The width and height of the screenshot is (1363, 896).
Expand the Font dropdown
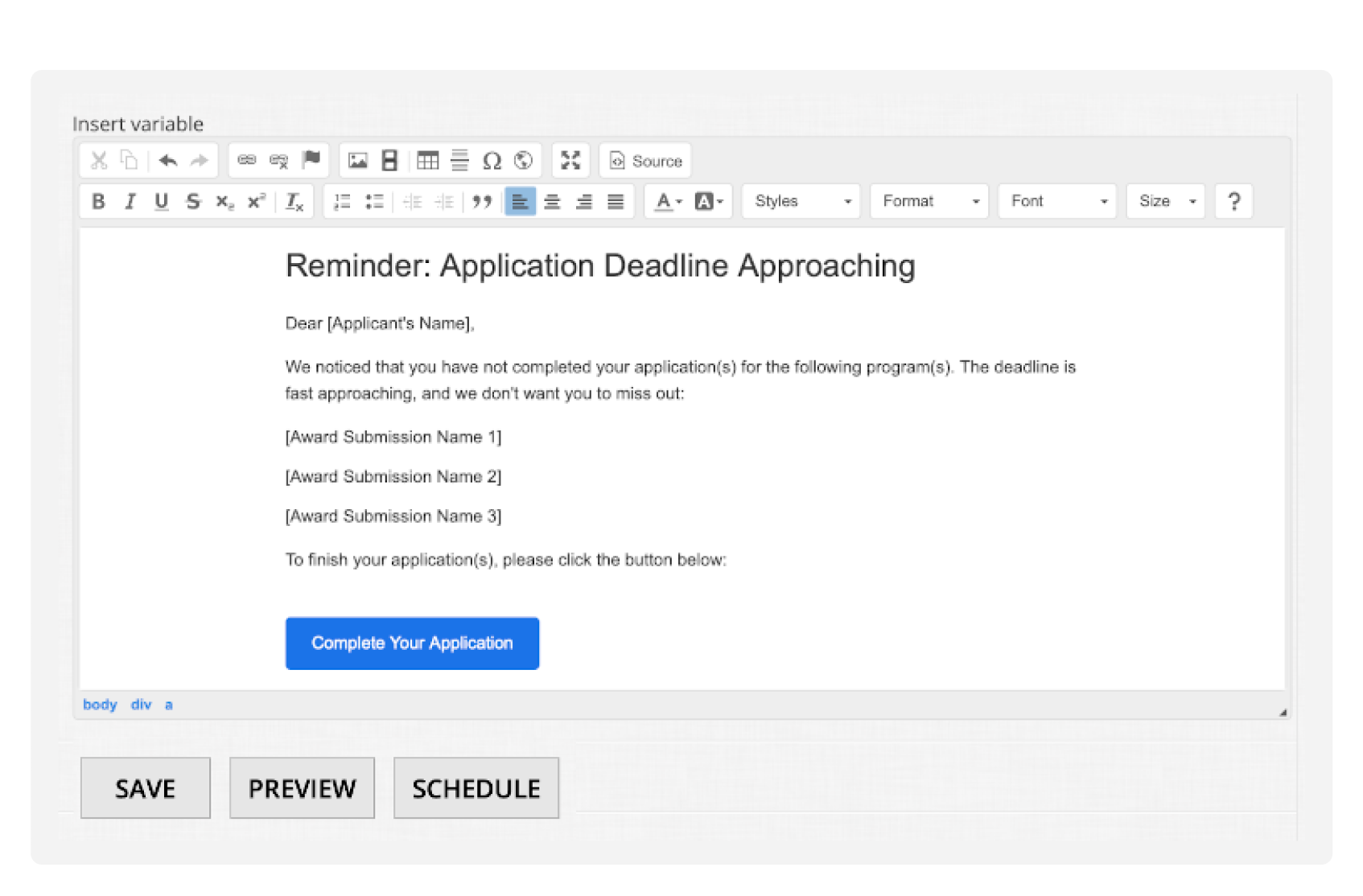tap(1057, 201)
